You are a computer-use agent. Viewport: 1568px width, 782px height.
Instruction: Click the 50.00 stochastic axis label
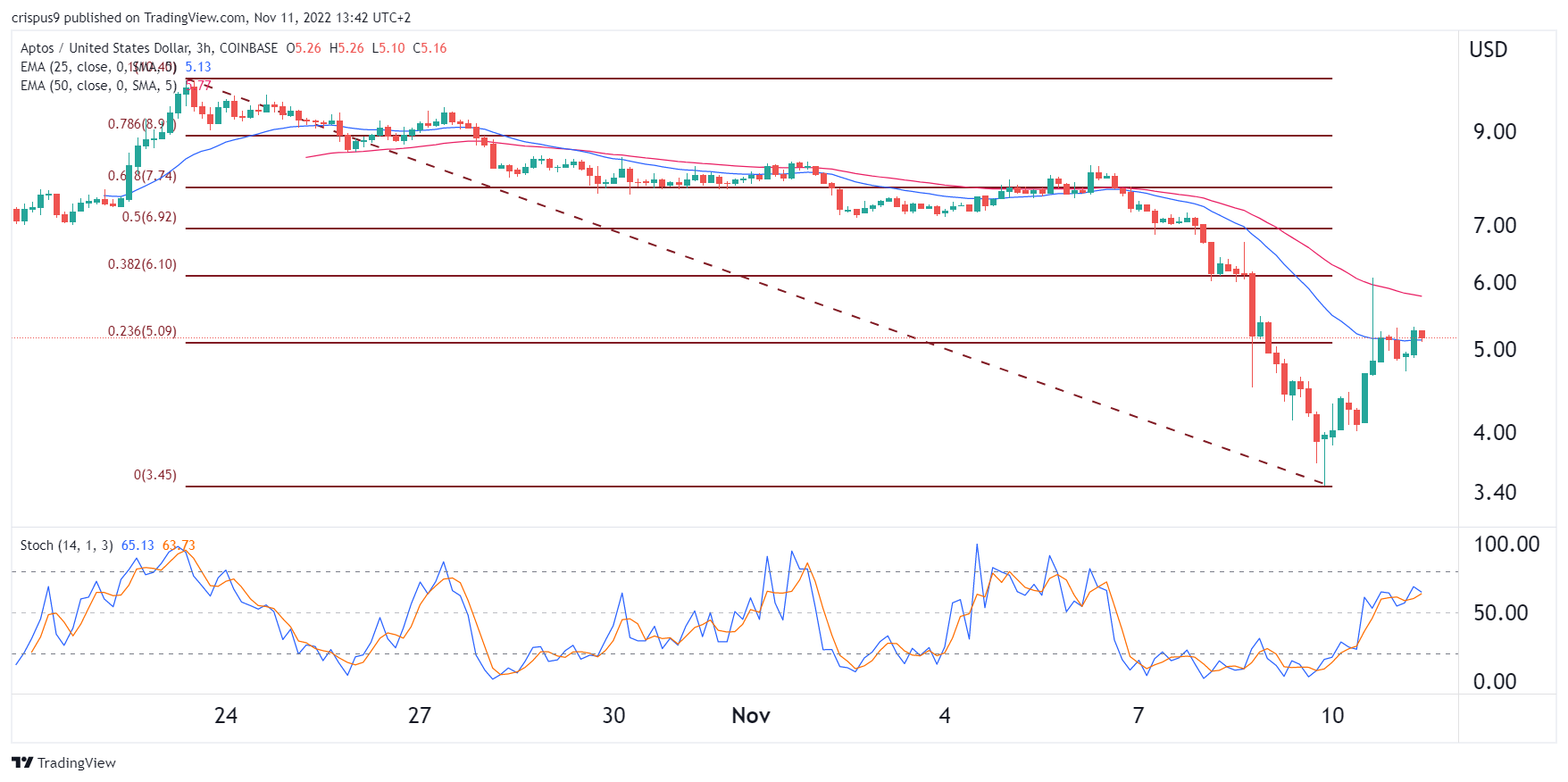point(1501,613)
